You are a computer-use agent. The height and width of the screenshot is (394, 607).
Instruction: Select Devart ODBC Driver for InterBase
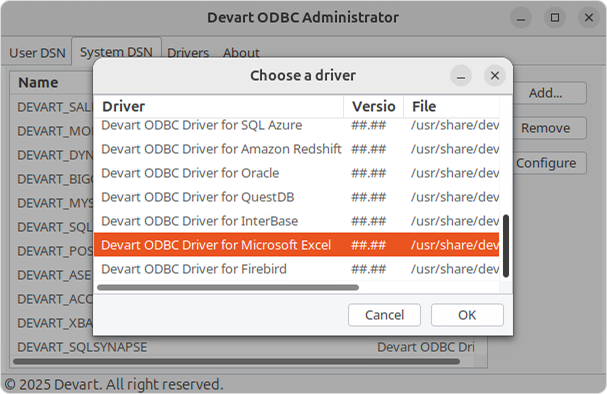pyautogui.click(x=297, y=221)
